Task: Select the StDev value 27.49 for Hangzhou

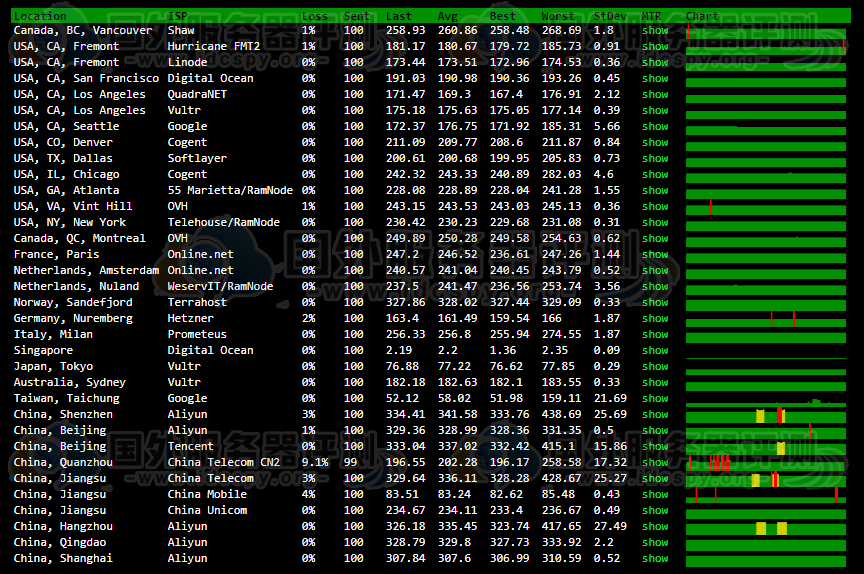Action: (x=610, y=526)
